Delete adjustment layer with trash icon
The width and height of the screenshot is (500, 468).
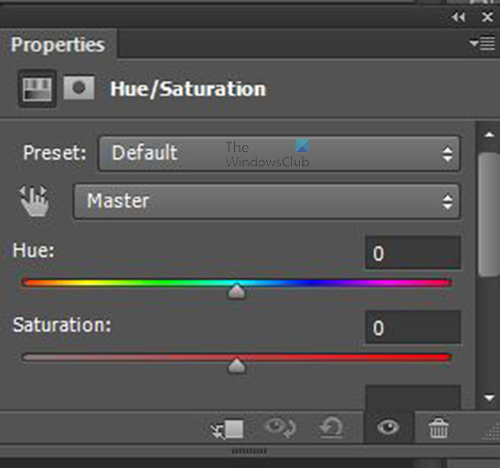438,428
